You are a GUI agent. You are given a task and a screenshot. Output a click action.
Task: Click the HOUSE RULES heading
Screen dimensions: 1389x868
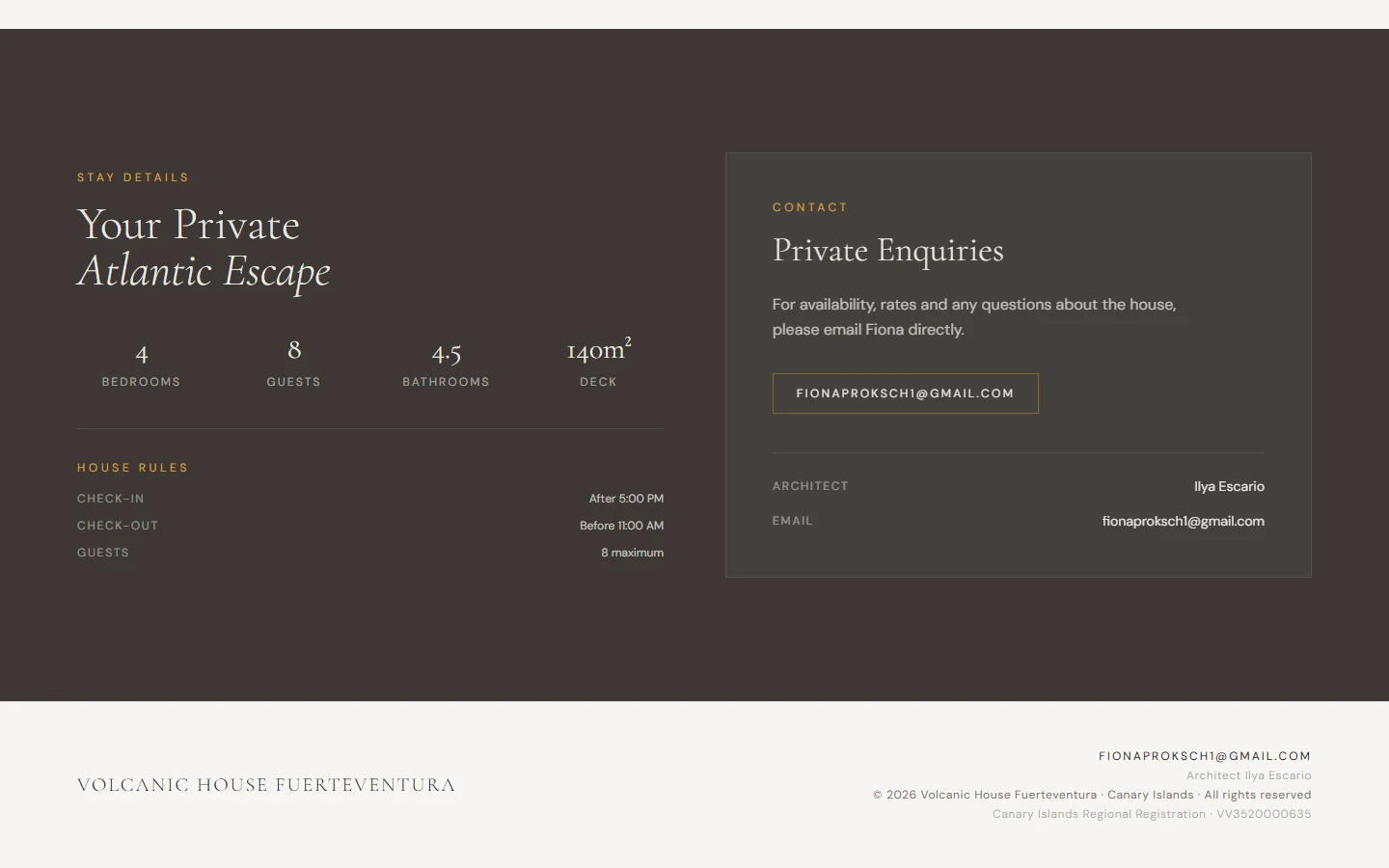point(133,468)
